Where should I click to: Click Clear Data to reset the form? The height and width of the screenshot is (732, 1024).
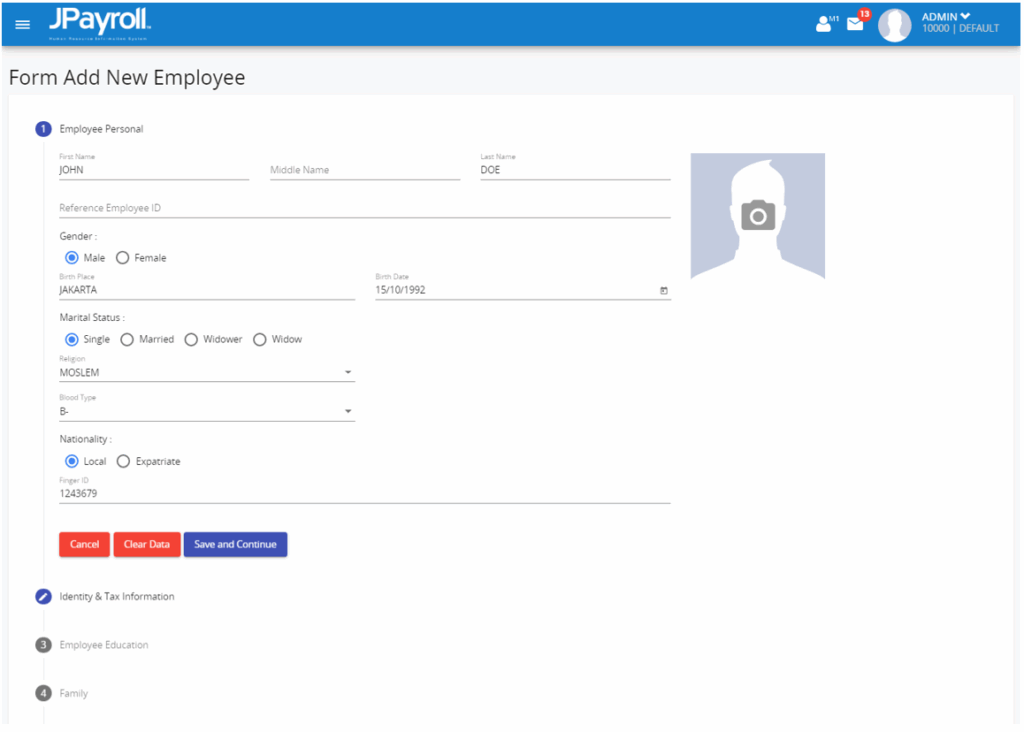146,544
